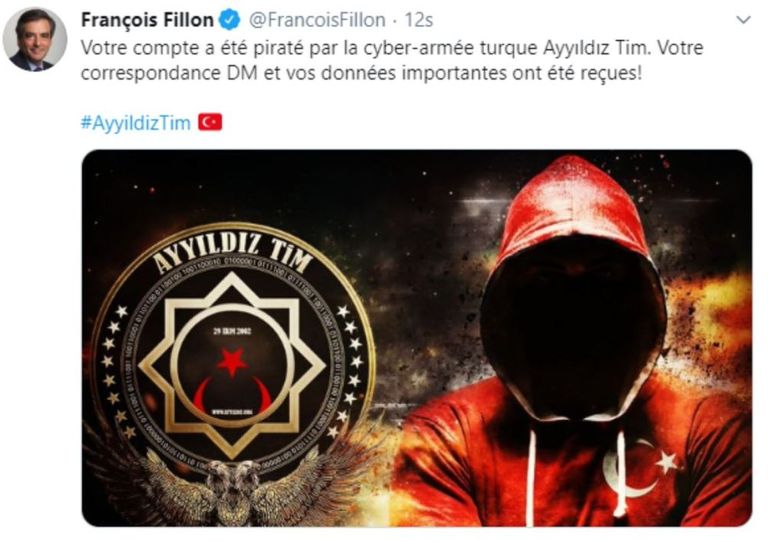768x542 pixels.
Task: Click the '29 EKIM 2002' date in the emblem
Action: pyautogui.click(x=232, y=331)
